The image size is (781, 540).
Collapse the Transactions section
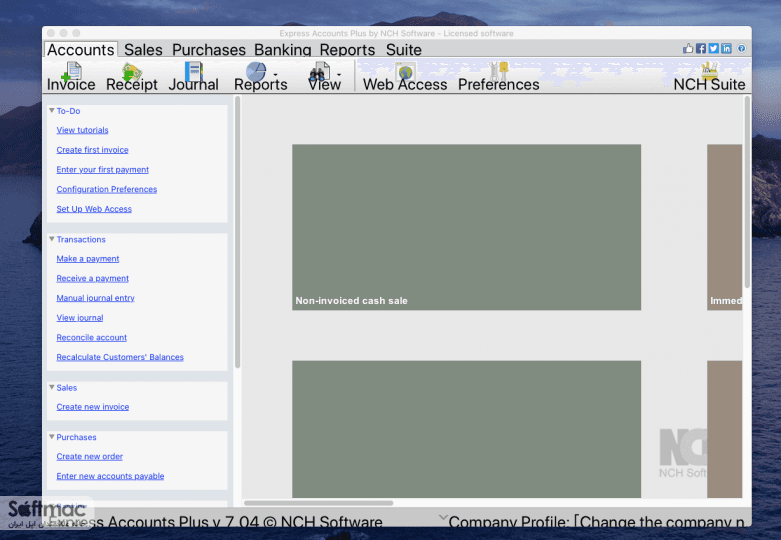tap(52, 239)
